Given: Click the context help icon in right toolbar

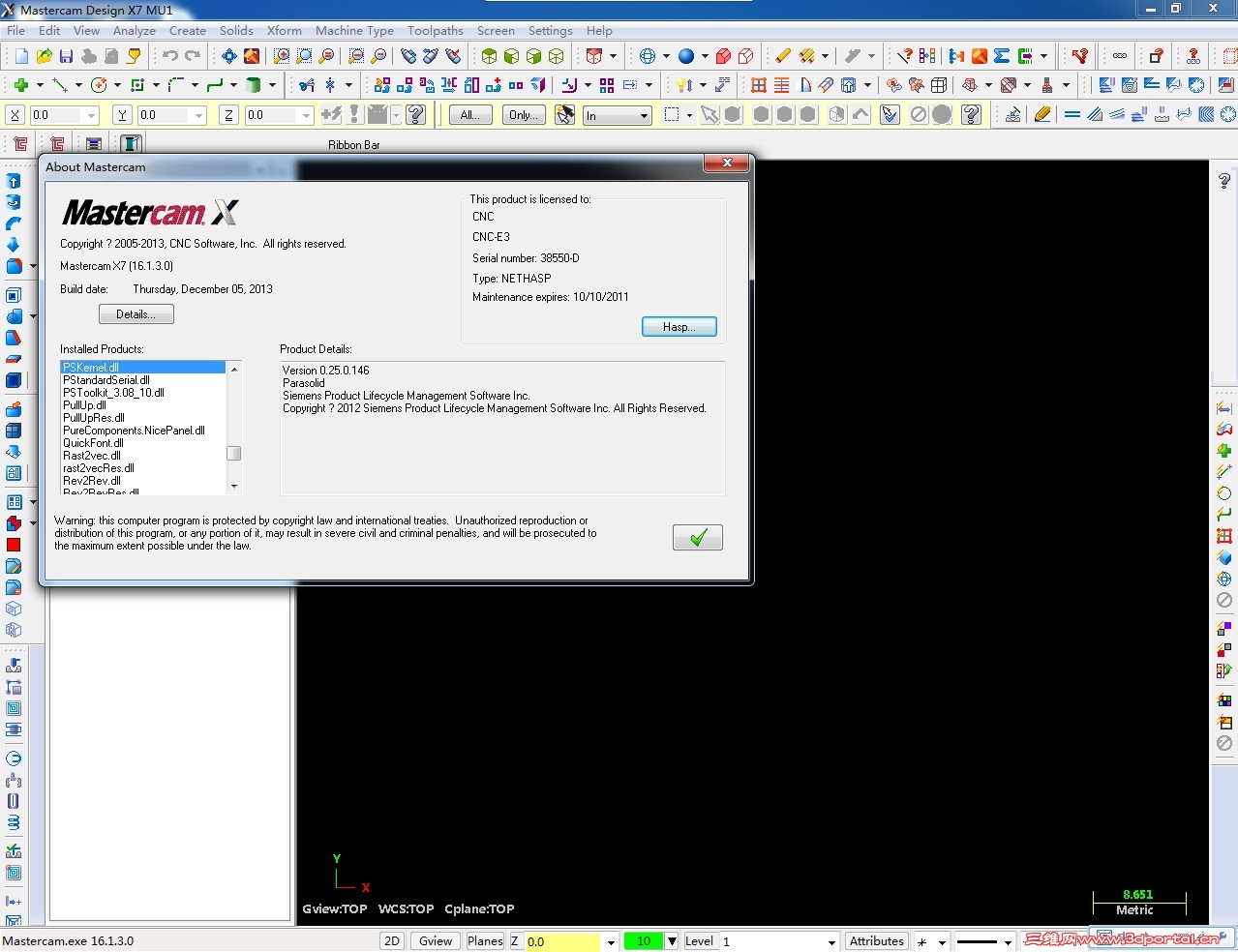Looking at the screenshot, I should click(x=1224, y=181).
